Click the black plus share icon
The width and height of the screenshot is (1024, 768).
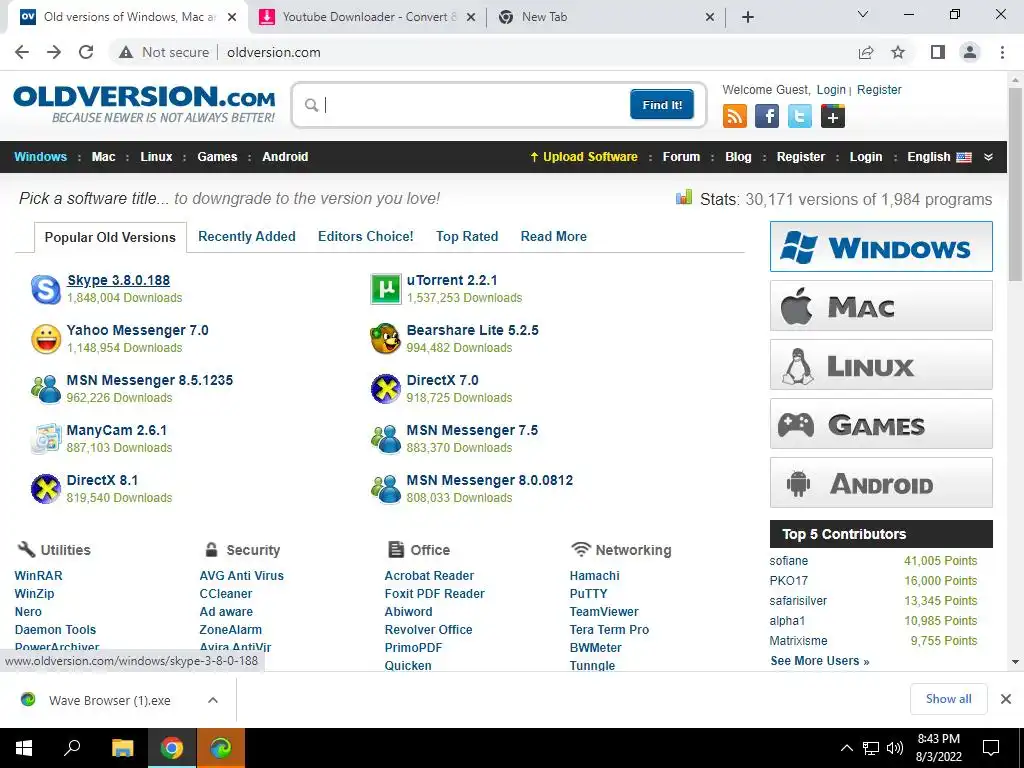point(833,116)
